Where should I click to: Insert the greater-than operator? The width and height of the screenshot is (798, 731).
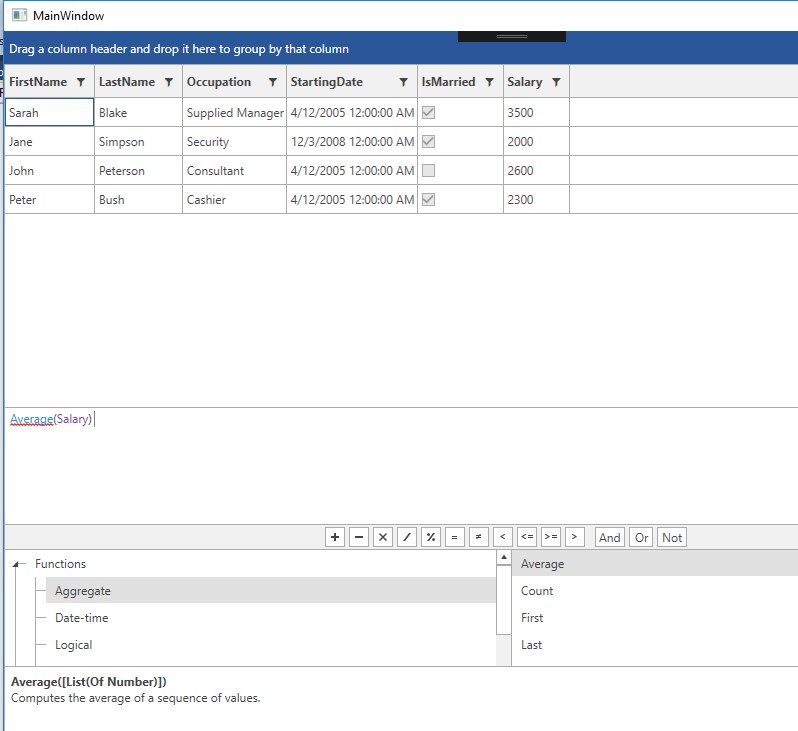coord(575,537)
